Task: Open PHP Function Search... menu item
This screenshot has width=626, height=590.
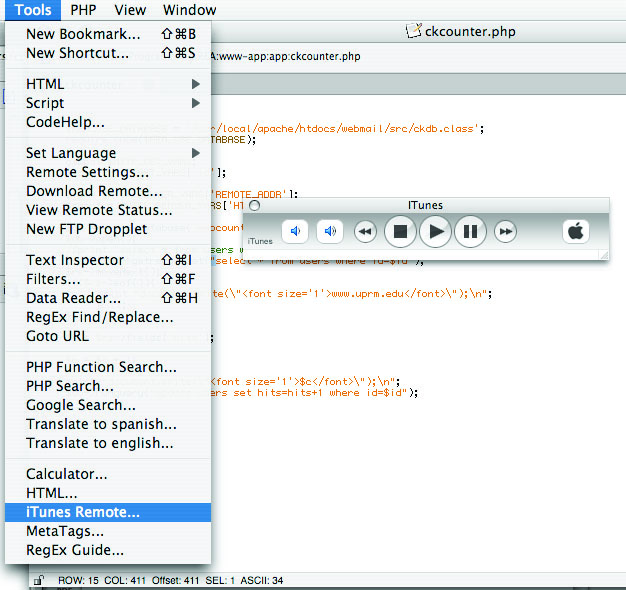Action: pyautogui.click(x=108, y=367)
